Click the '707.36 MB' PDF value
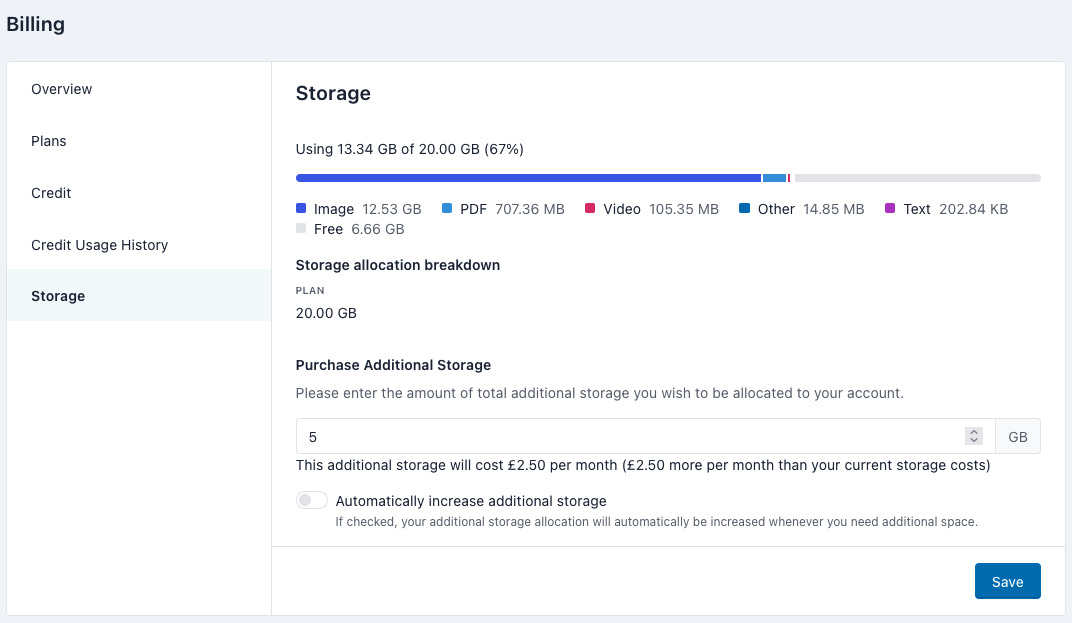 click(530, 209)
